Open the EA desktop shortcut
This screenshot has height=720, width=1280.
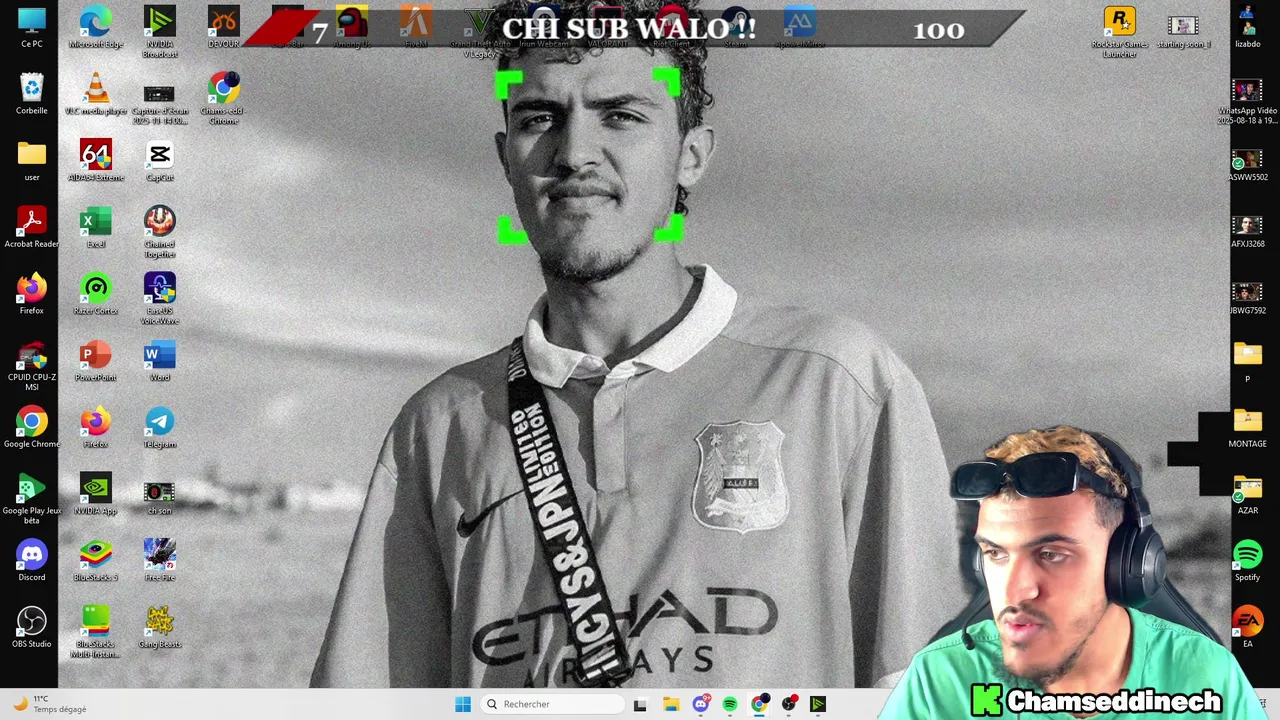(1247, 628)
